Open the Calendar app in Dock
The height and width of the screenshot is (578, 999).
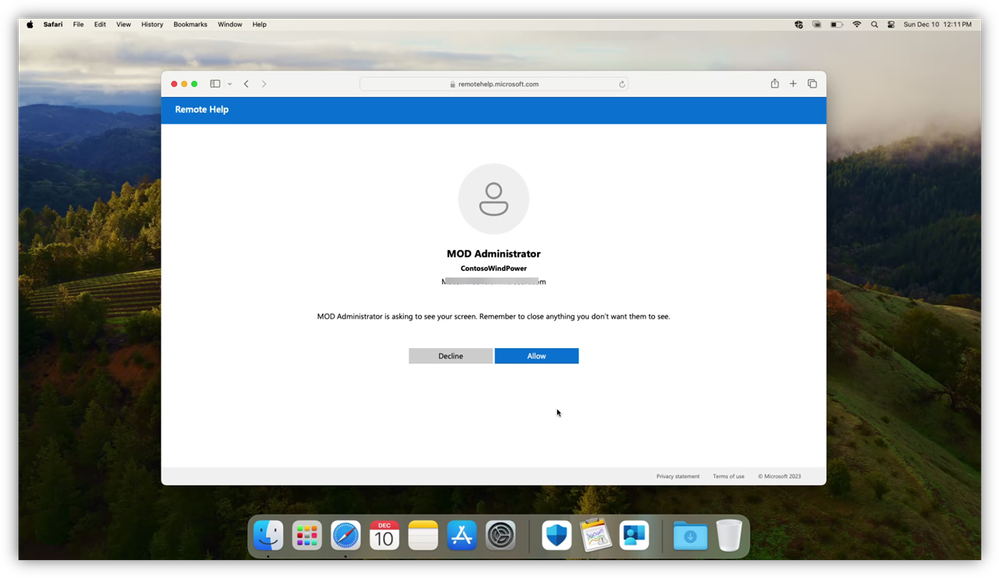pyautogui.click(x=384, y=535)
